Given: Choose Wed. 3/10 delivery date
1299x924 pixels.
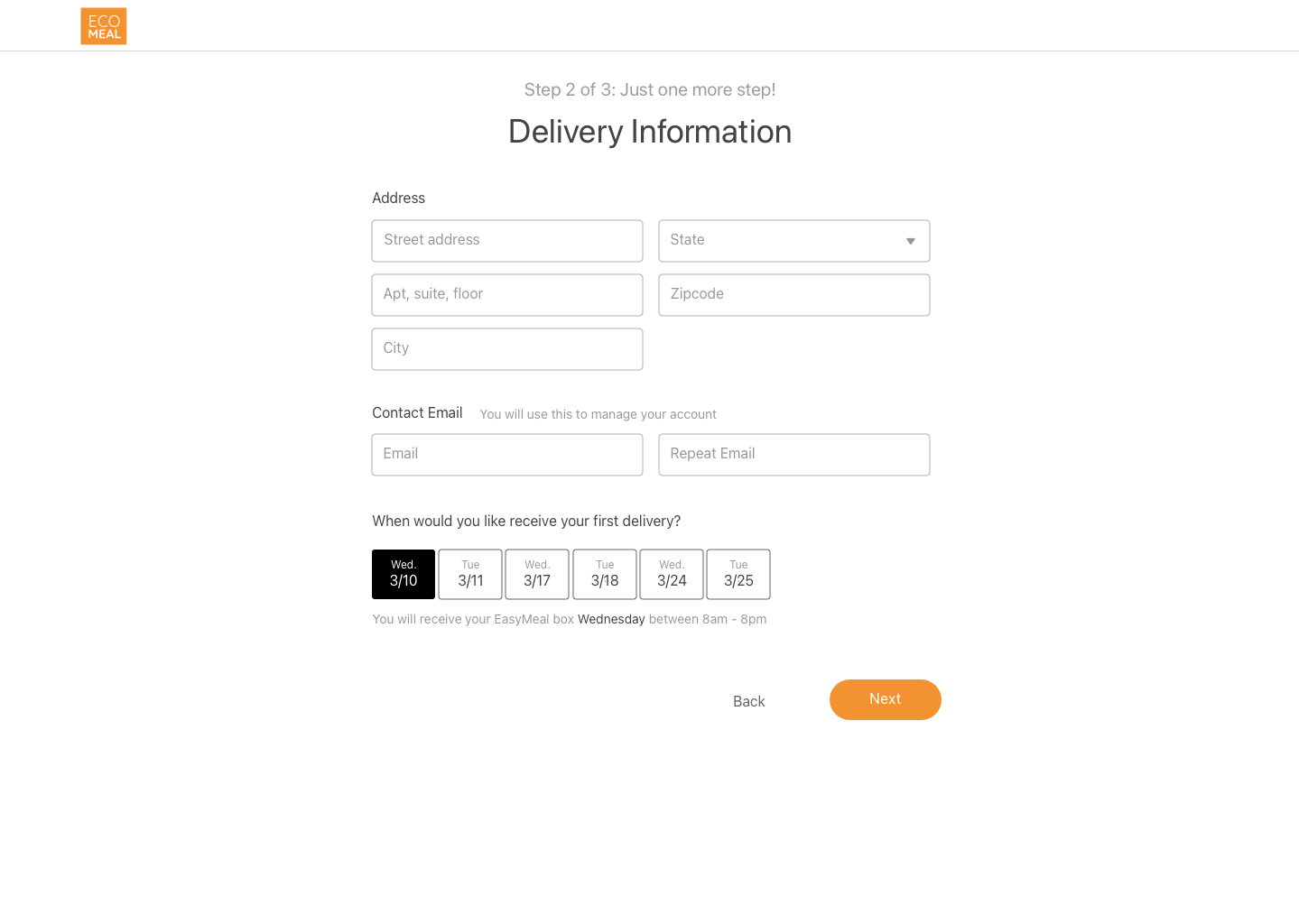Looking at the screenshot, I should [404, 574].
